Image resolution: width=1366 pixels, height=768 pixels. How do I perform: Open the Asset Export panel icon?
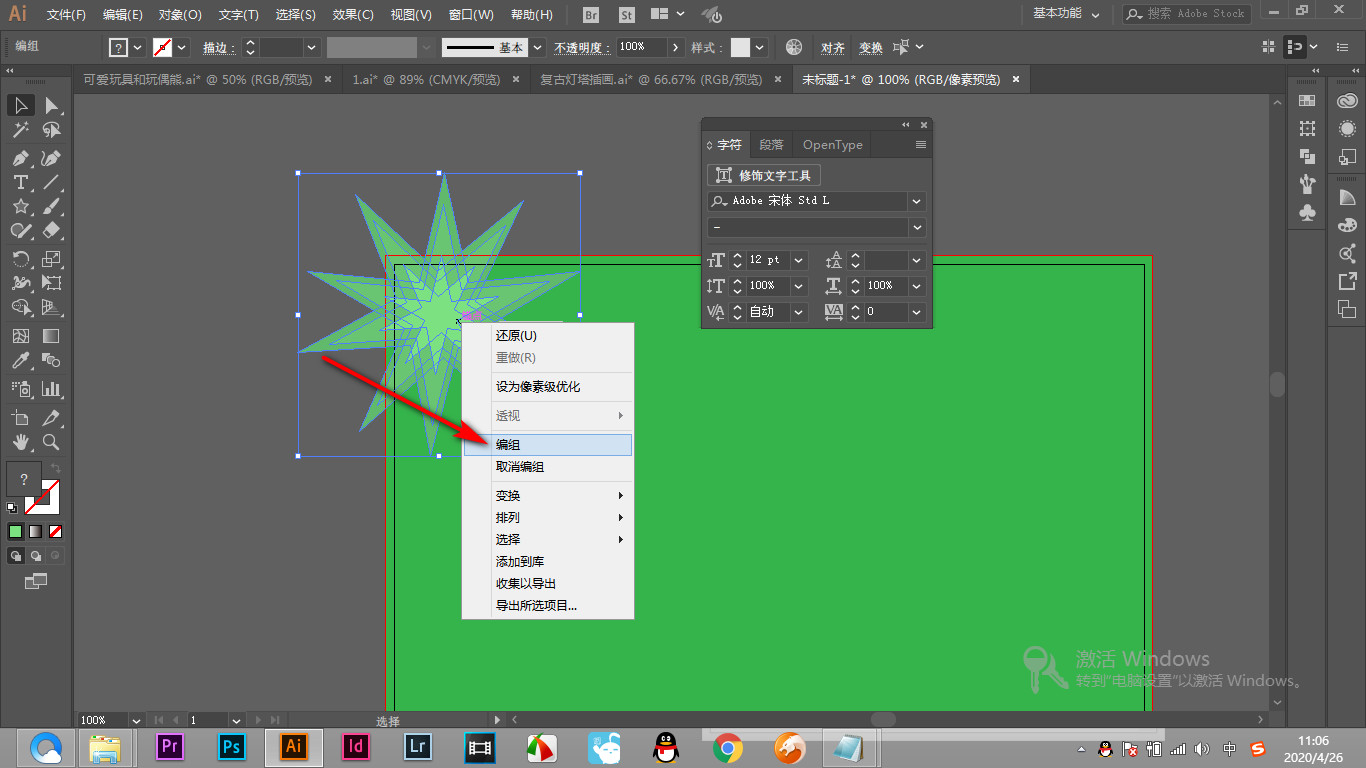(x=1347, y=282)
